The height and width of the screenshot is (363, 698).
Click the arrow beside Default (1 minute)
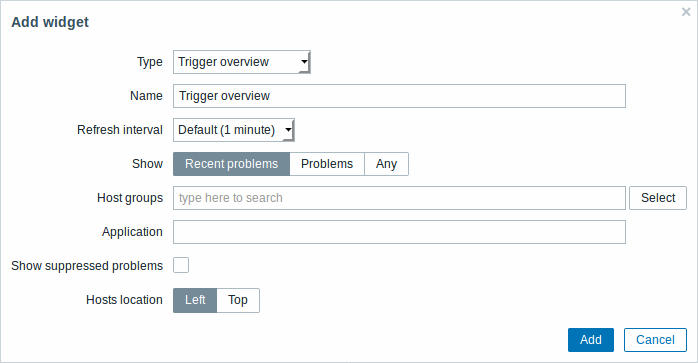288,130
